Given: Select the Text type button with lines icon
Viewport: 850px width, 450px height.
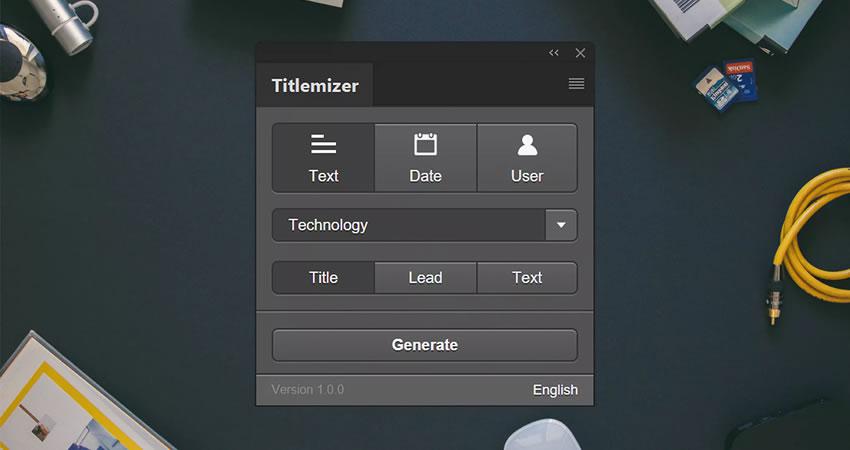Looking at the screenshot, I should 323,158.
